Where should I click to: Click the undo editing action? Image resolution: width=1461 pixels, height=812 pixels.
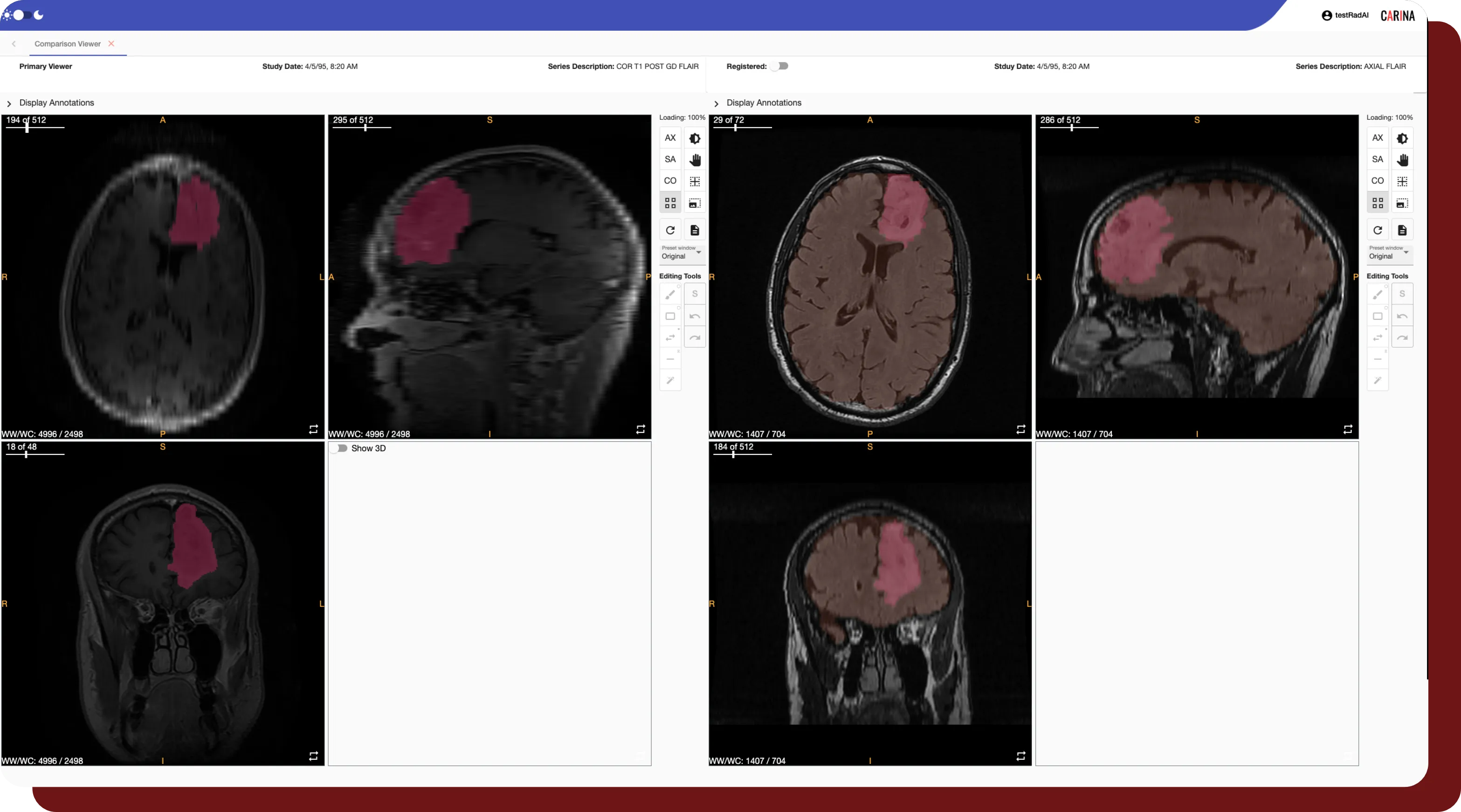[695, 316]
